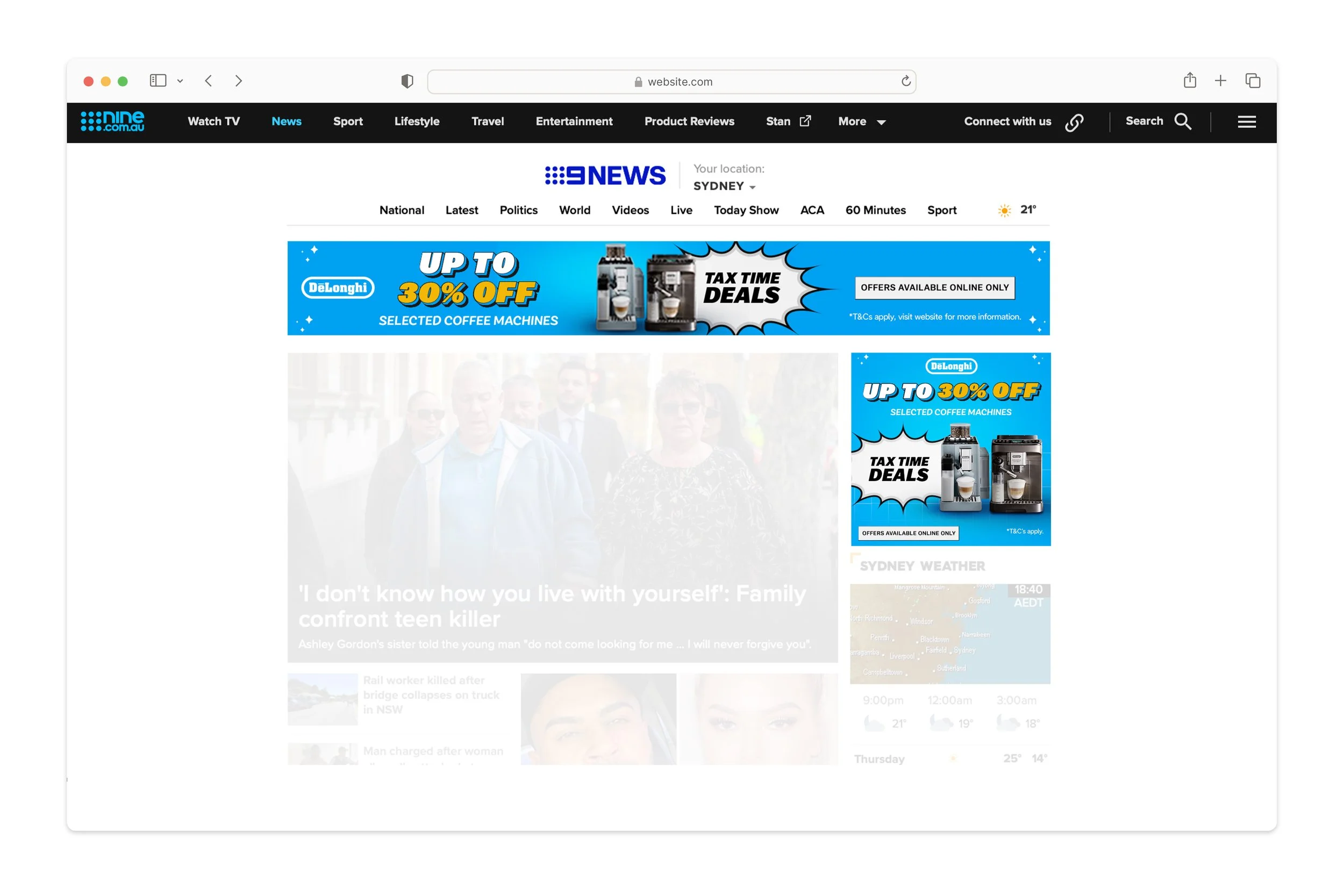Click the Safari share icon
The height and width of the screenshot is (896, 1344).
coord(1190,81)
